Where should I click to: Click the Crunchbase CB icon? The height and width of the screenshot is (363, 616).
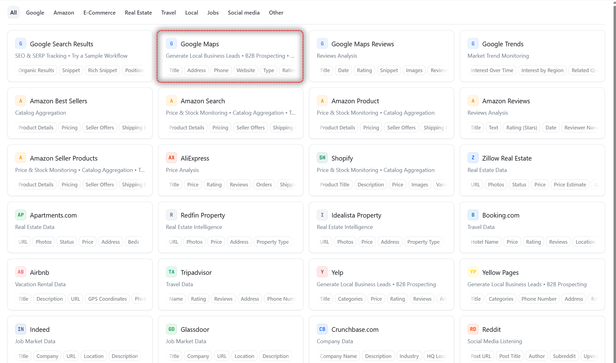[x=322, y=329]
